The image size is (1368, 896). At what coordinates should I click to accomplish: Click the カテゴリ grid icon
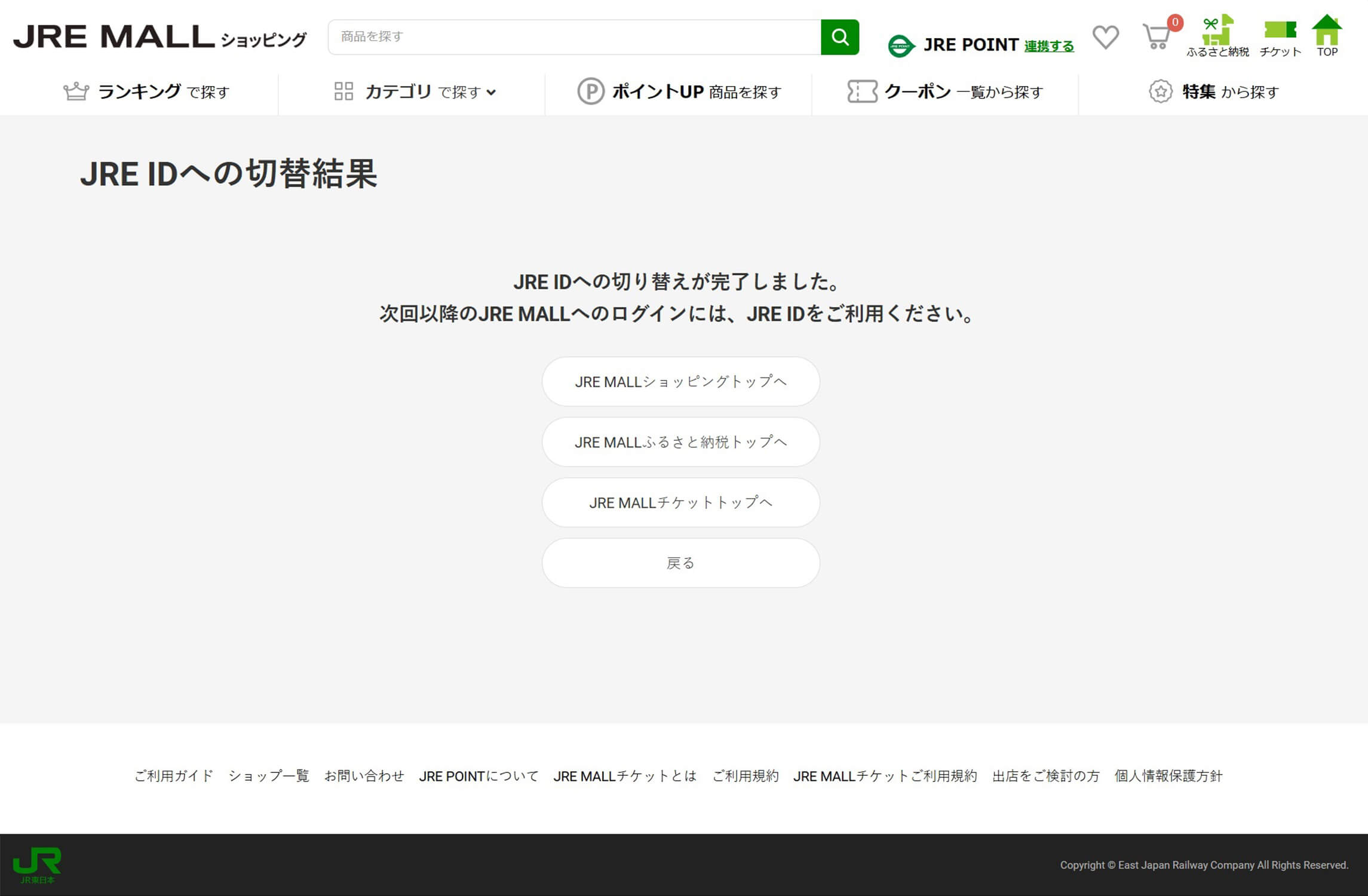point(343,91)
